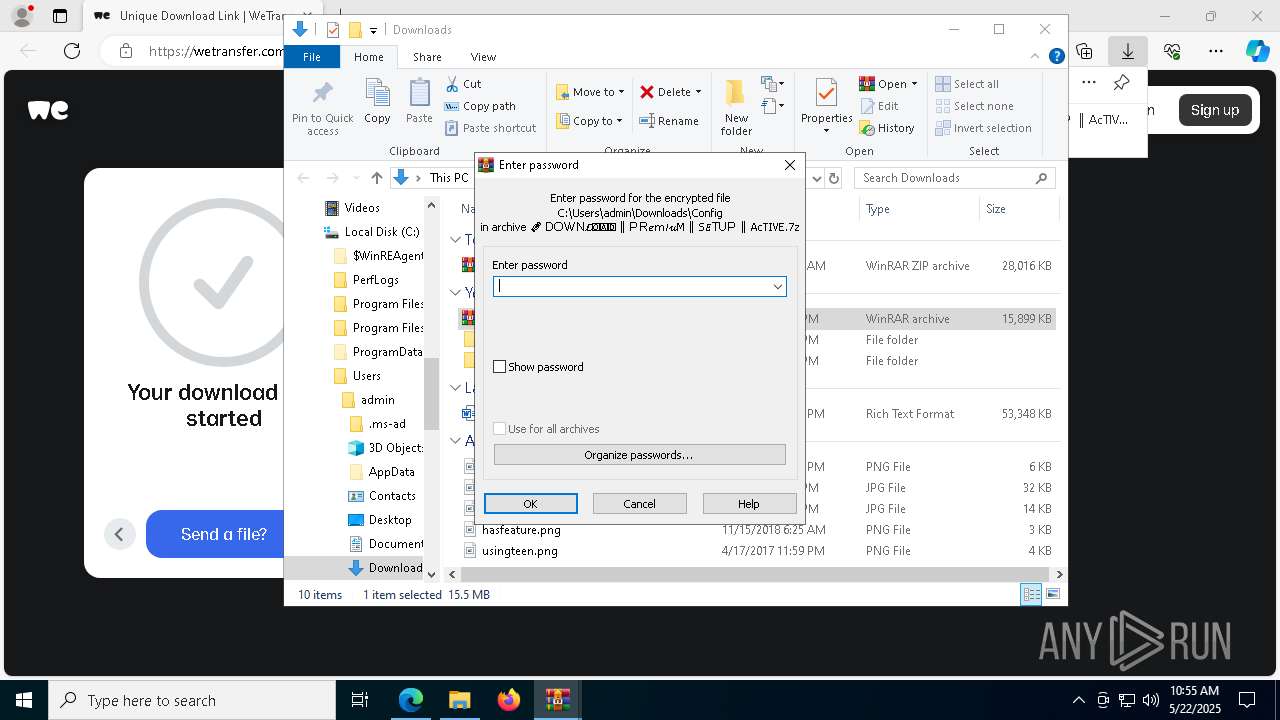Sort by the Type column header
The width and height of the screenshot is (1280, 720).
point(919,209)
